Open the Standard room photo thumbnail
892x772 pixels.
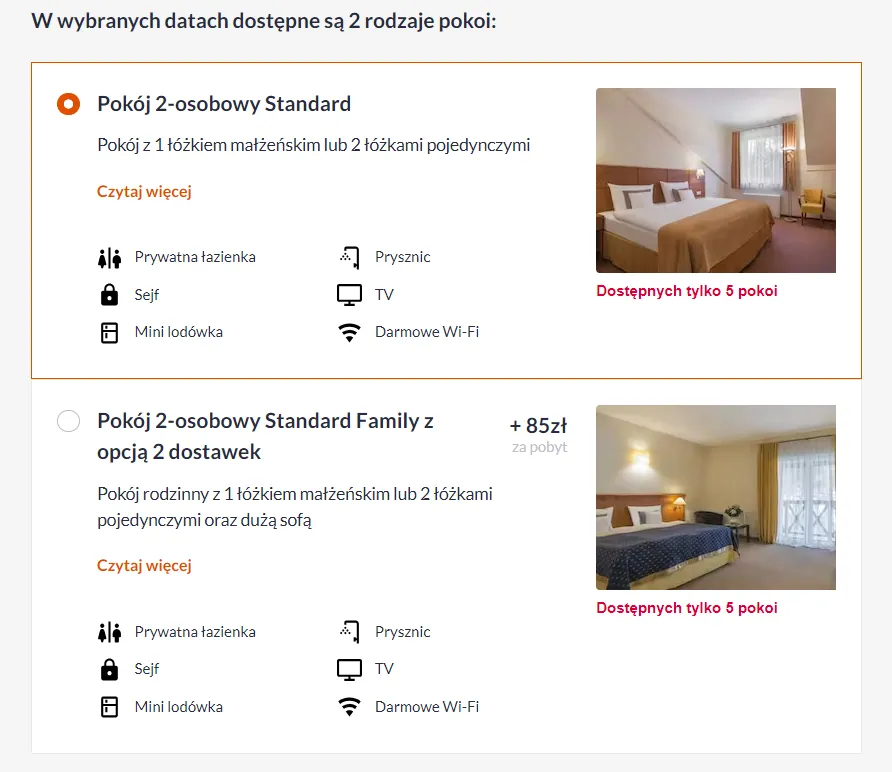coord(715,180)
